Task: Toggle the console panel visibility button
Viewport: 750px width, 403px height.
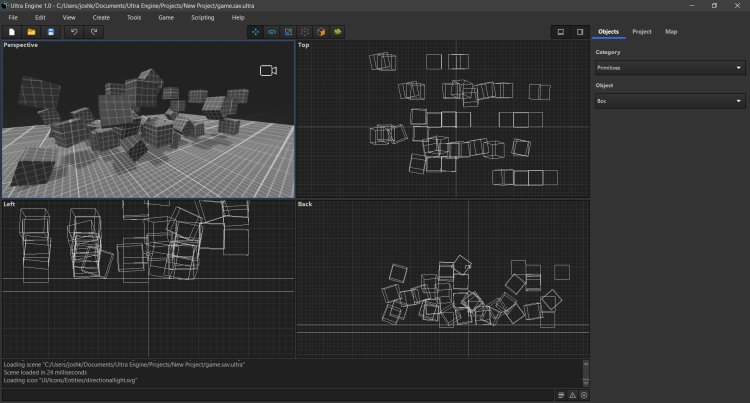Action: 561,32
